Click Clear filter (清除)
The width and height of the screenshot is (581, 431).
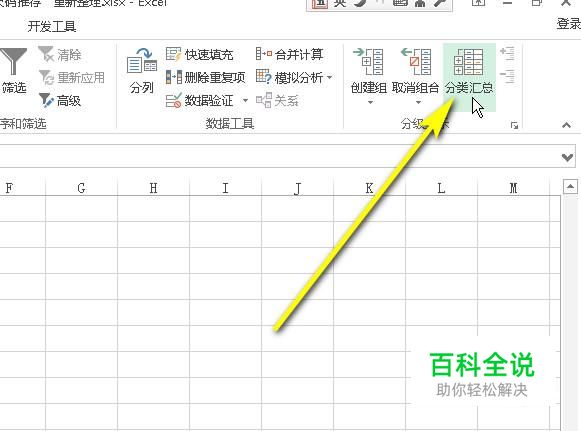[x=60, y=54]
